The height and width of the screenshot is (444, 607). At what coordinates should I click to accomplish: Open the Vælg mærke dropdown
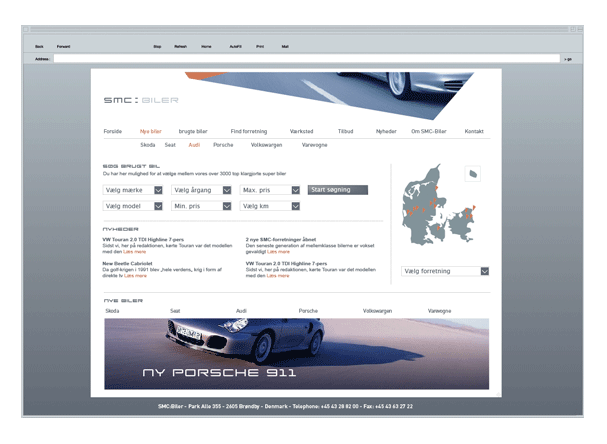133,189
